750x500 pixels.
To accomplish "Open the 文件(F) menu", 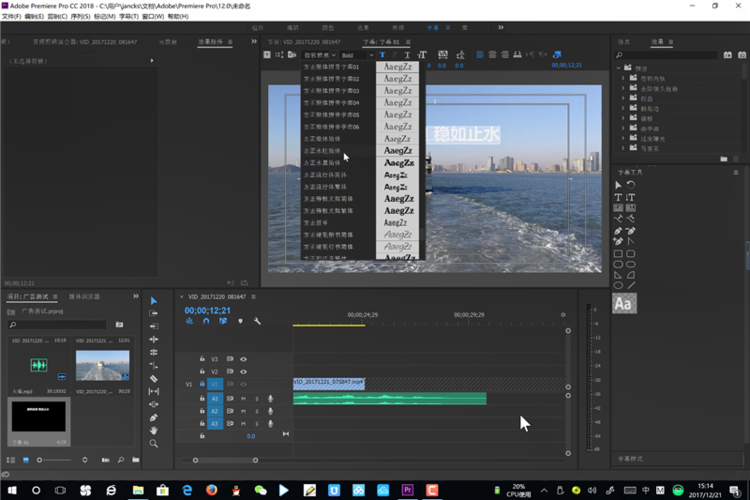I will point(11,16).
